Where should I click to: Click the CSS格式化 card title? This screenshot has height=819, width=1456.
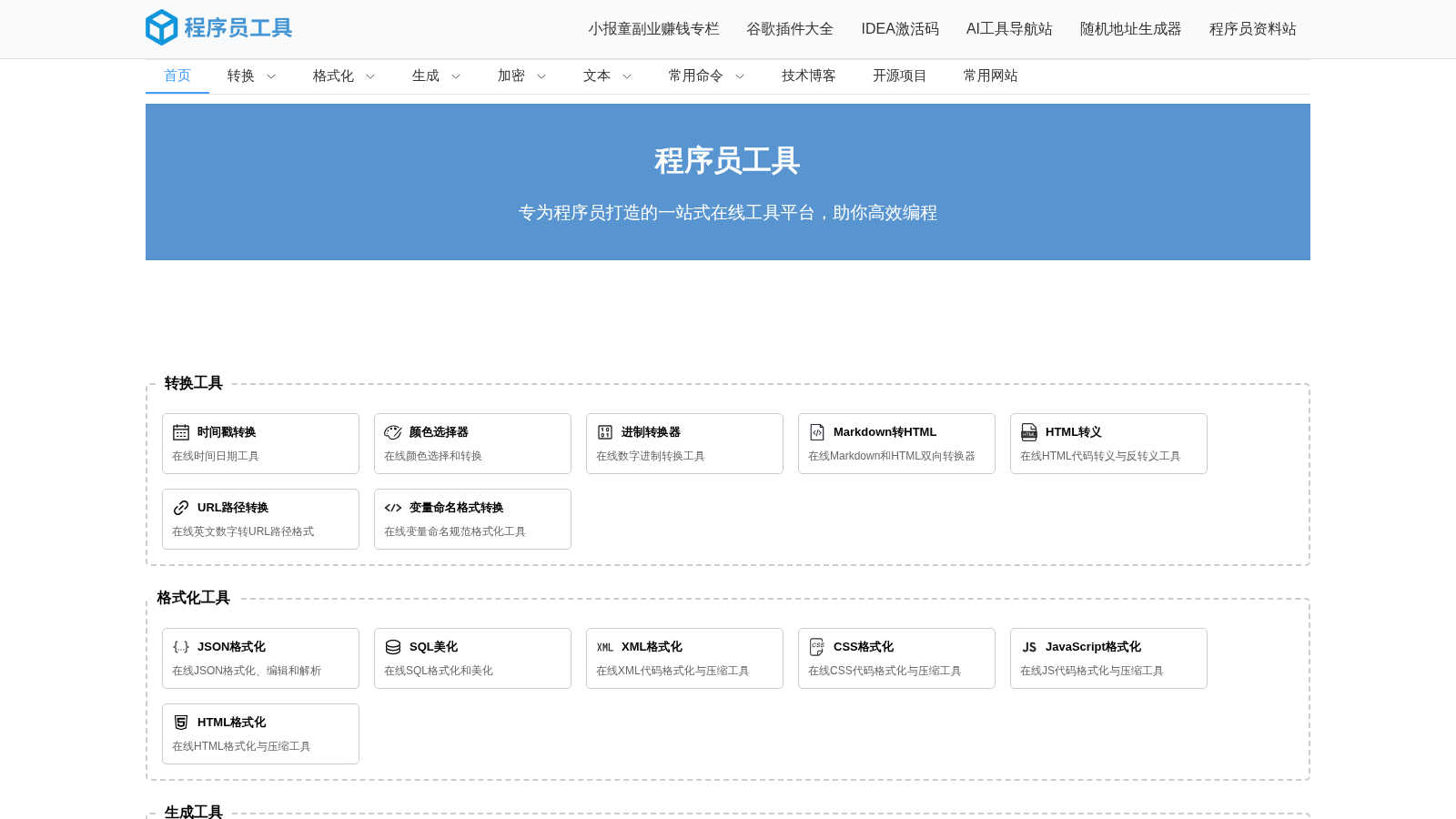pyautogui.click(x=864, y=647)
